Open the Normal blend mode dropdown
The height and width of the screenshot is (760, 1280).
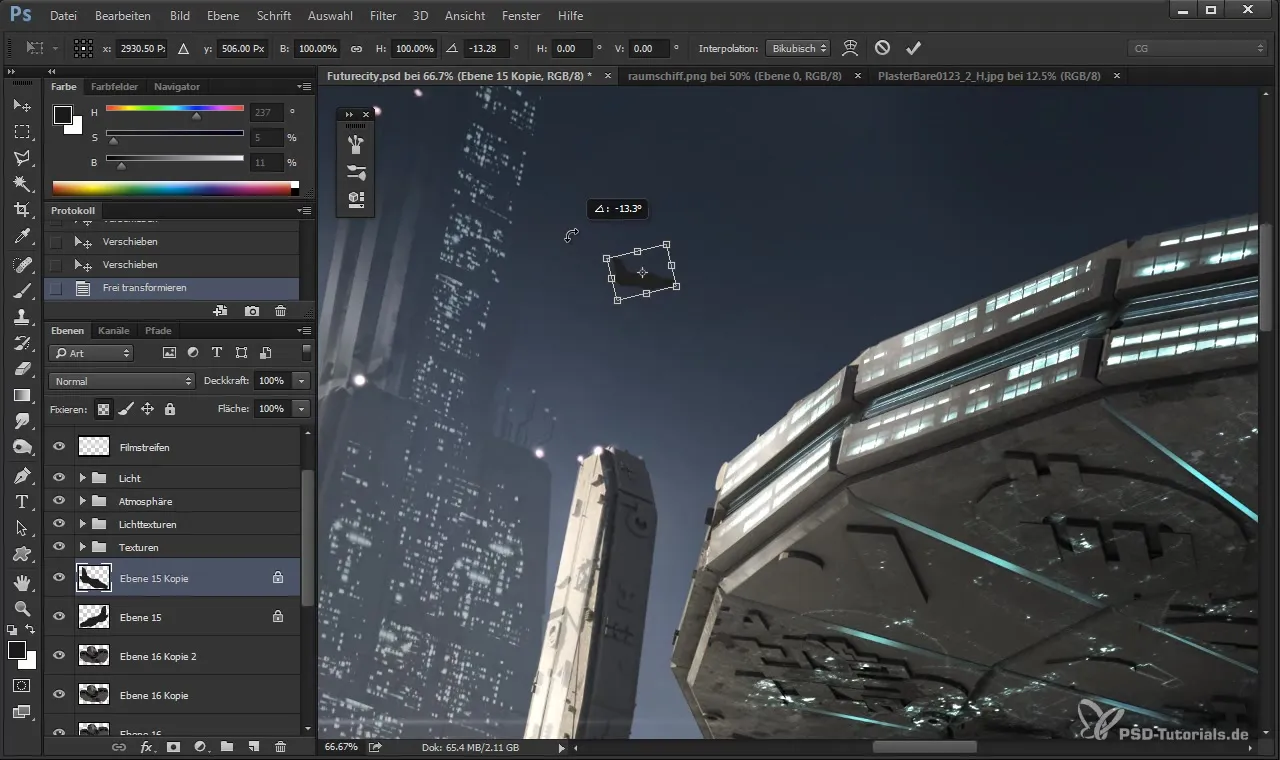(x=122, y=381)
